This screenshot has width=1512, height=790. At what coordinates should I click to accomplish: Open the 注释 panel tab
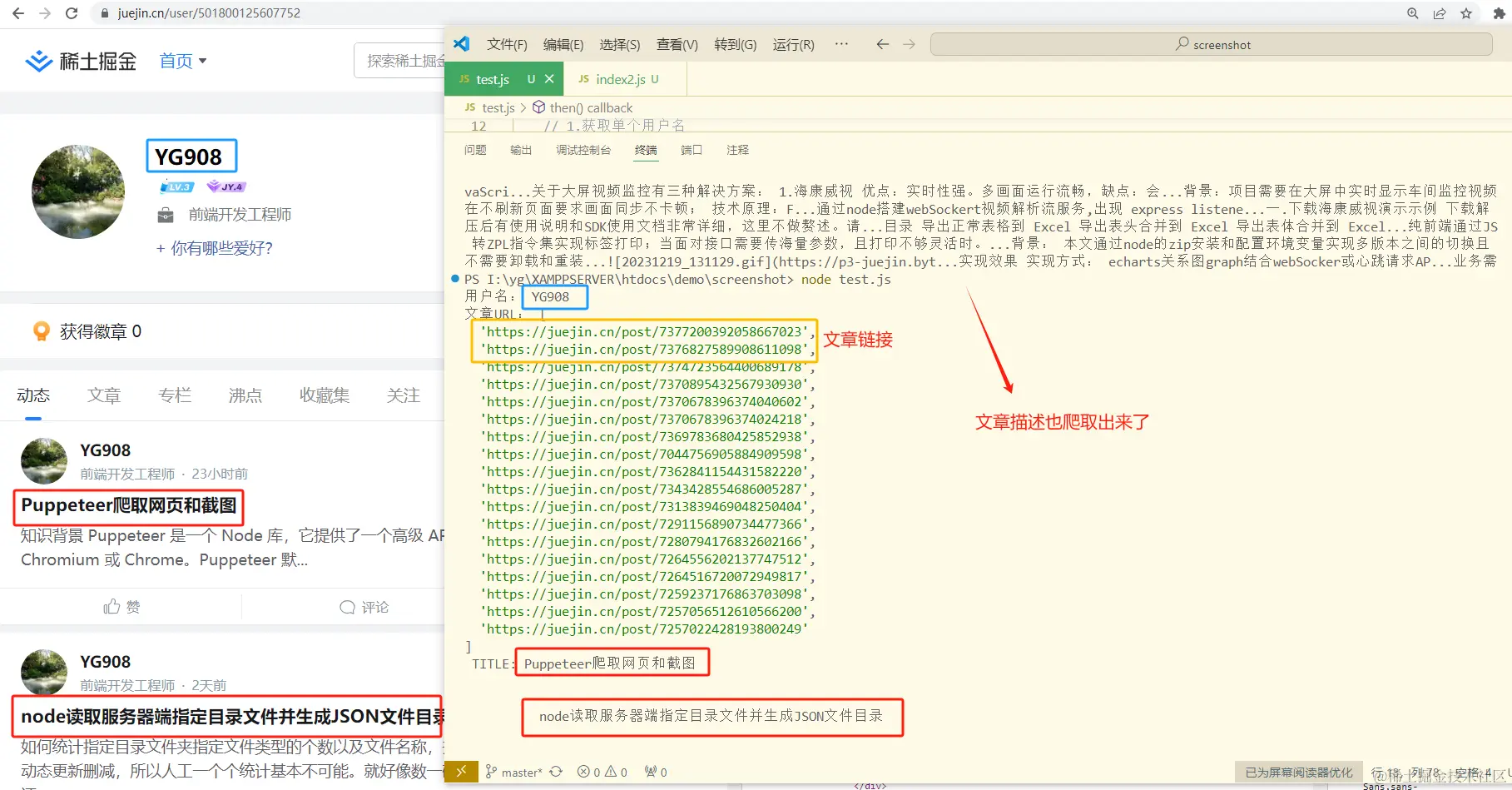coord(737,150)
